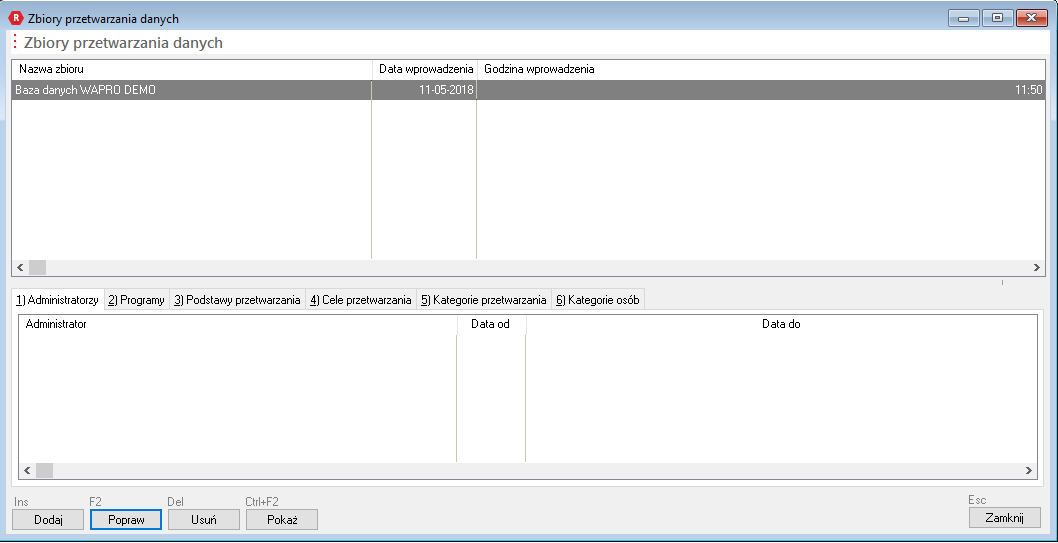This screenshot has width=1058, height=543.
Task: Click left arrow of Administrator list scrollbar
Action: pos(28,470)
